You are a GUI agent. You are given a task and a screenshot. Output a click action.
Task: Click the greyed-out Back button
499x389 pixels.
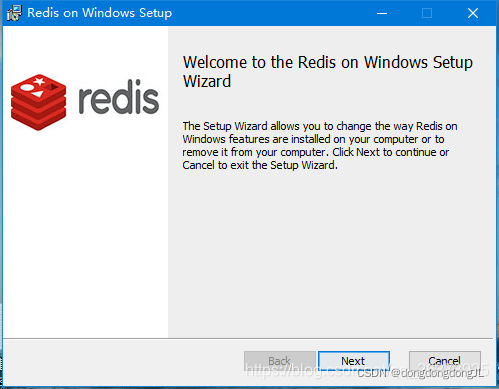280,361
